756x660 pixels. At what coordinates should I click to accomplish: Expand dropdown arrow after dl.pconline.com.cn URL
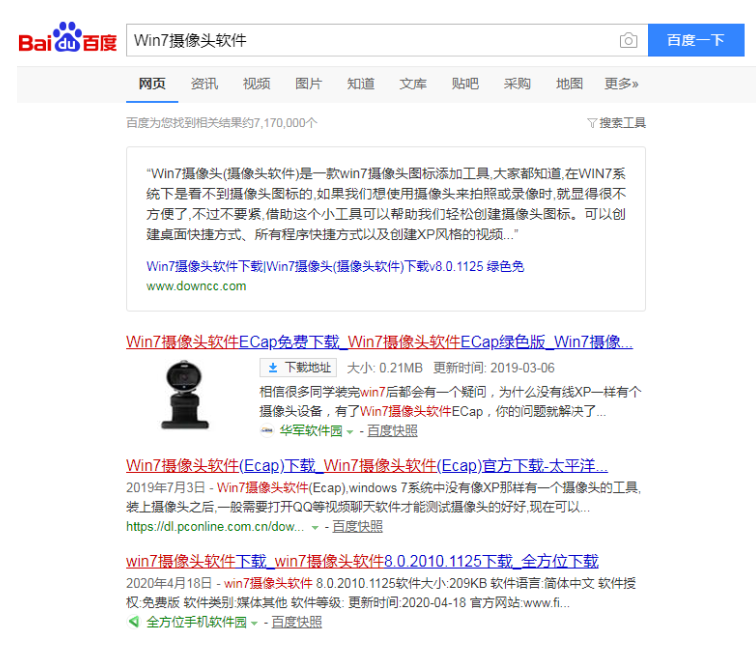click(x=315, y=527)
